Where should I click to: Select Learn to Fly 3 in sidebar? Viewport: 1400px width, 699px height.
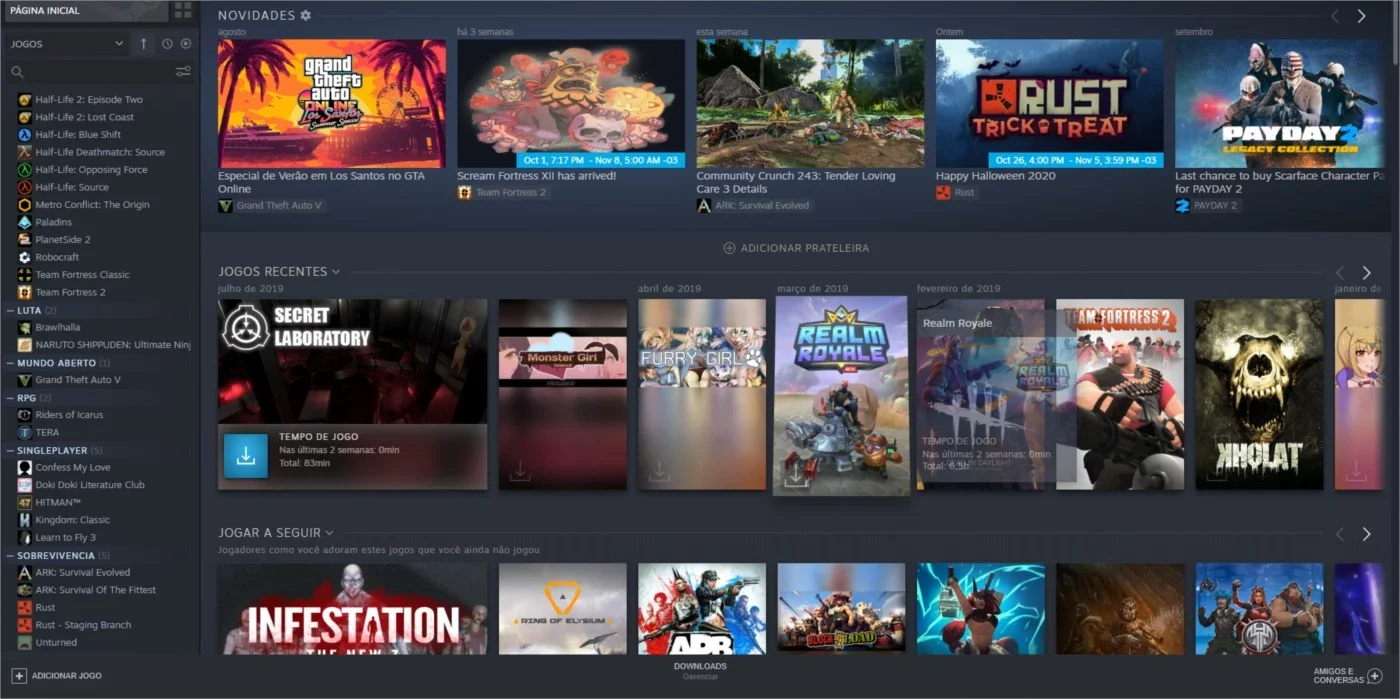pyautogui.click(x=66, y=537)
